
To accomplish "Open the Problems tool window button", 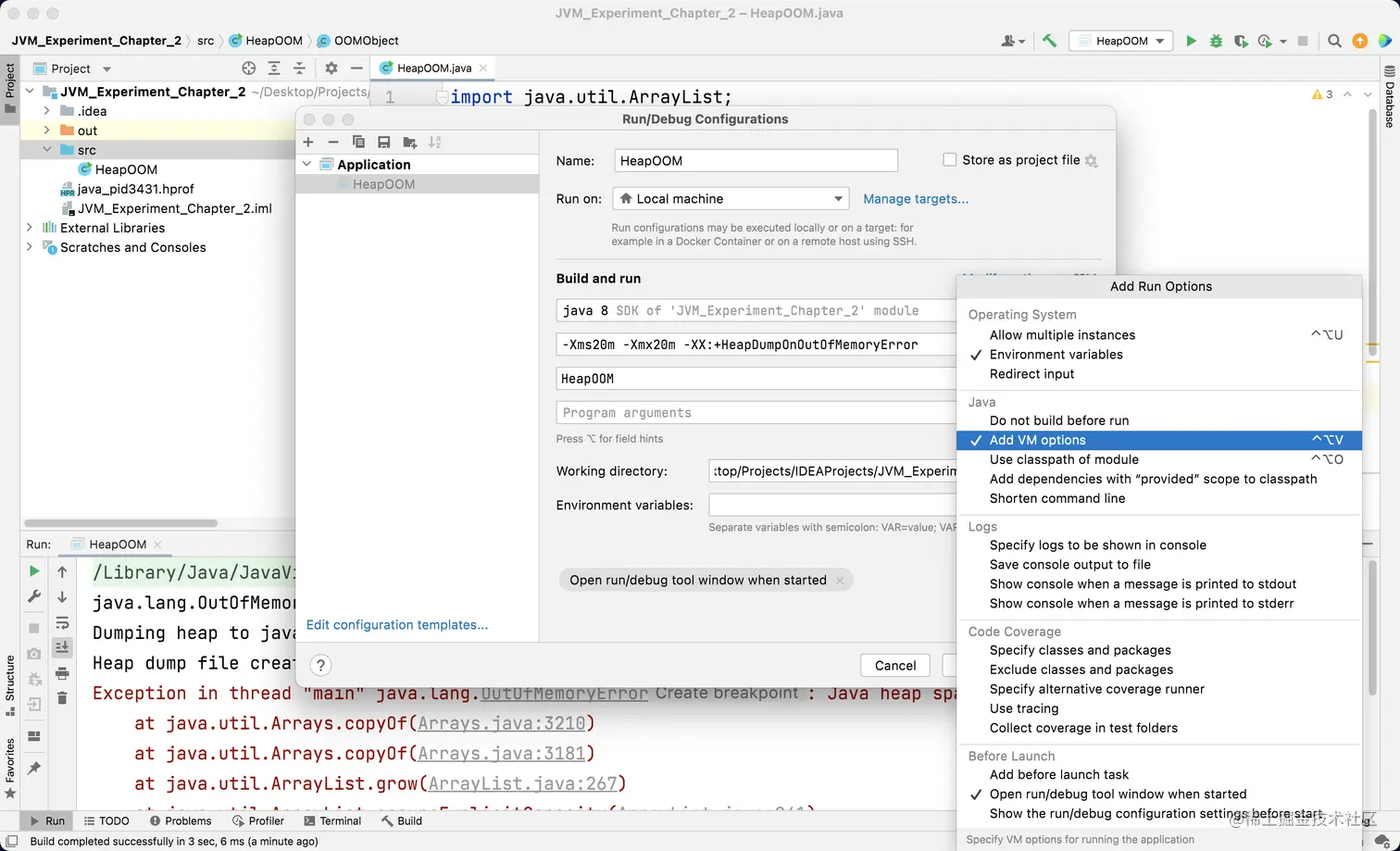I will pyautogui.click(x=181, y=821).
